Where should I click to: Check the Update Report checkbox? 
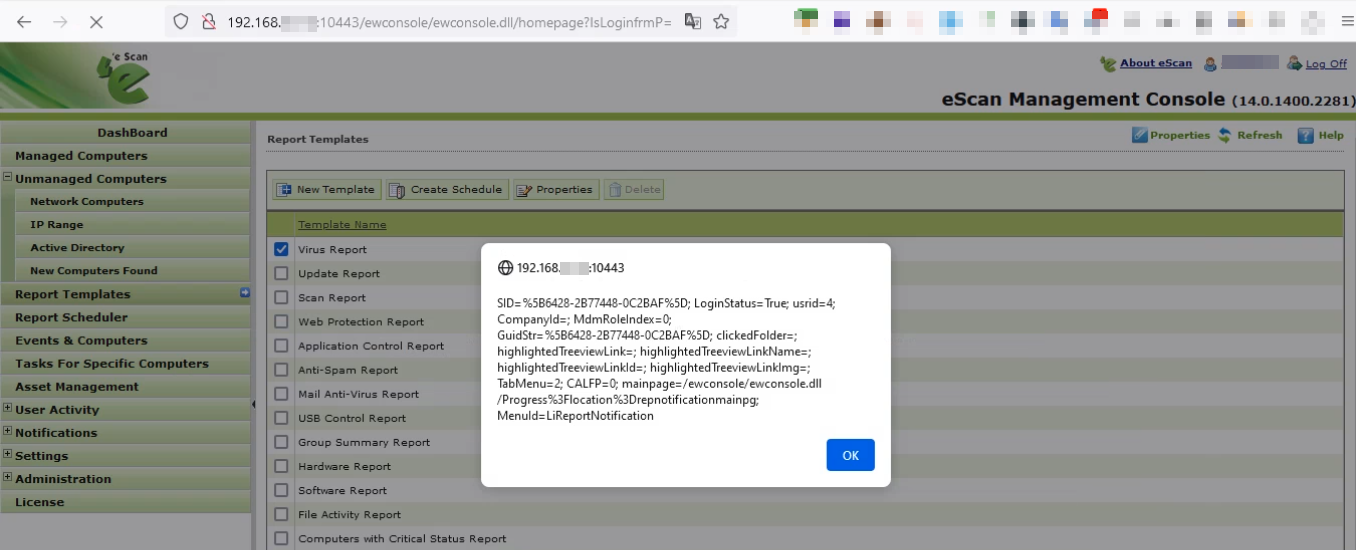[281, 273]
